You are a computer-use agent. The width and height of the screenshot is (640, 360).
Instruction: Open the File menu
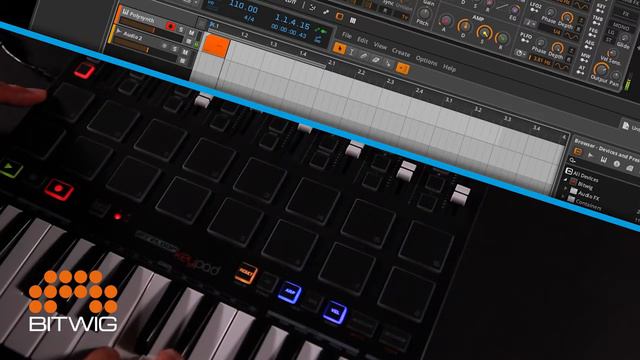pyautogui.click(x=347, y=36)
